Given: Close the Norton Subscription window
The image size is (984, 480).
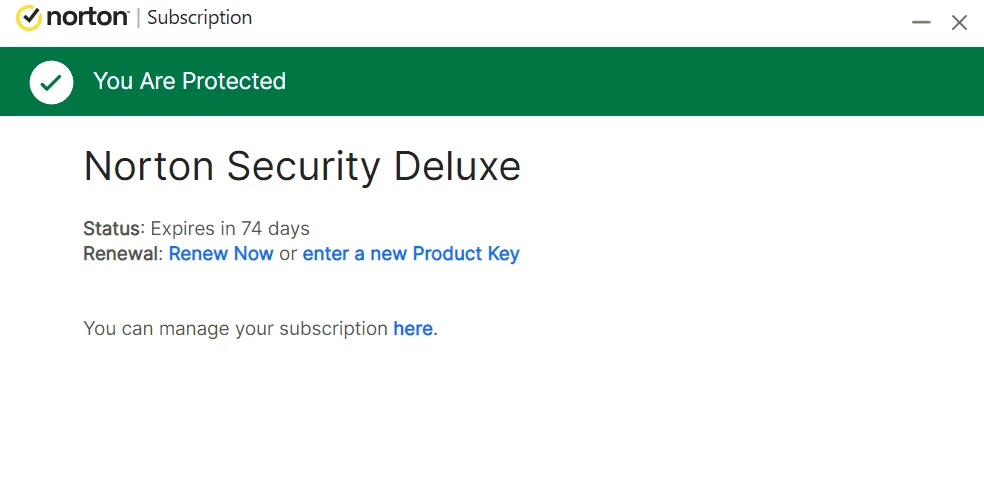Looking at the screenshot, I should tap(959, 23).
